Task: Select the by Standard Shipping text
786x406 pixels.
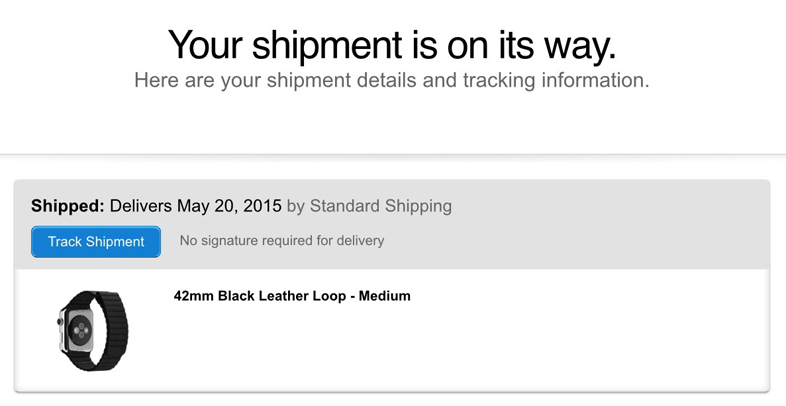Action: (x=369, y=206)
